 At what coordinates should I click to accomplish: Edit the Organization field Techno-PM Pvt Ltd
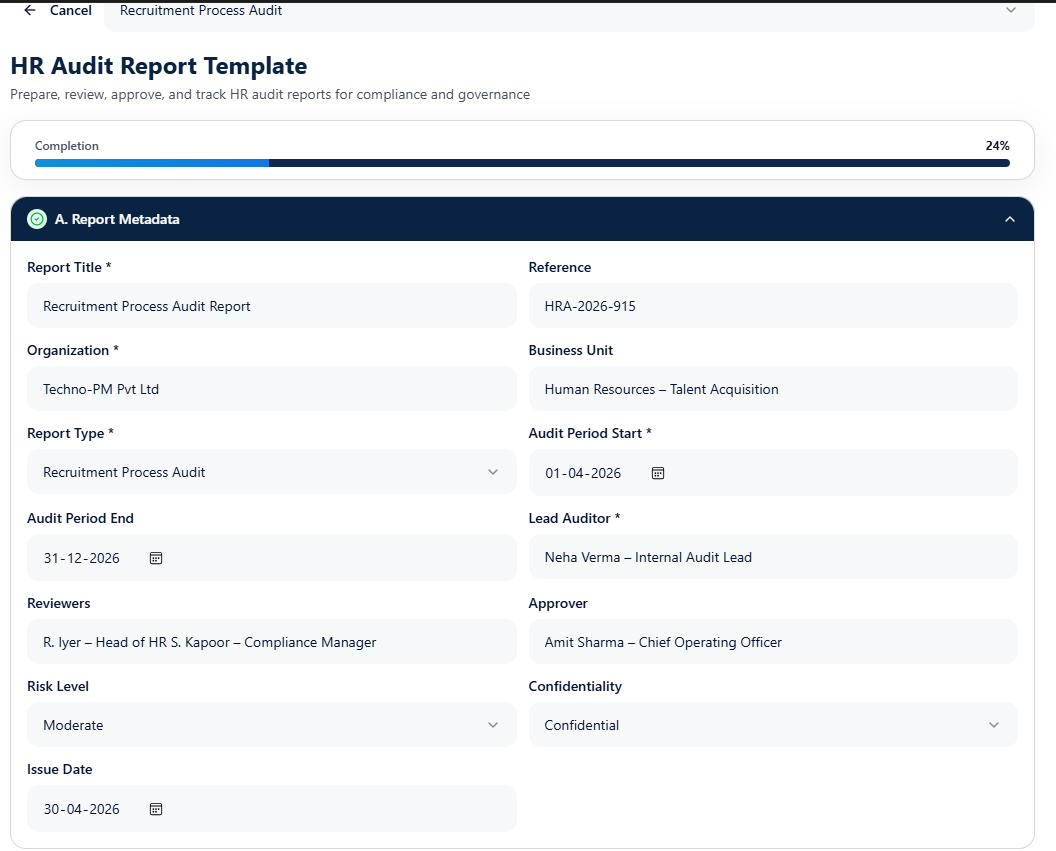coord(271,388)
